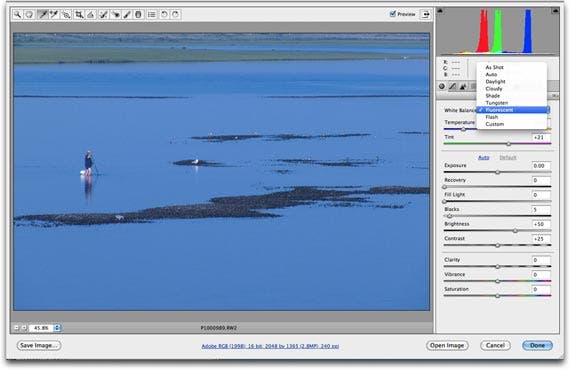Select the Hand tool
This screenshot has width=570, height=370.
(29, 15)
